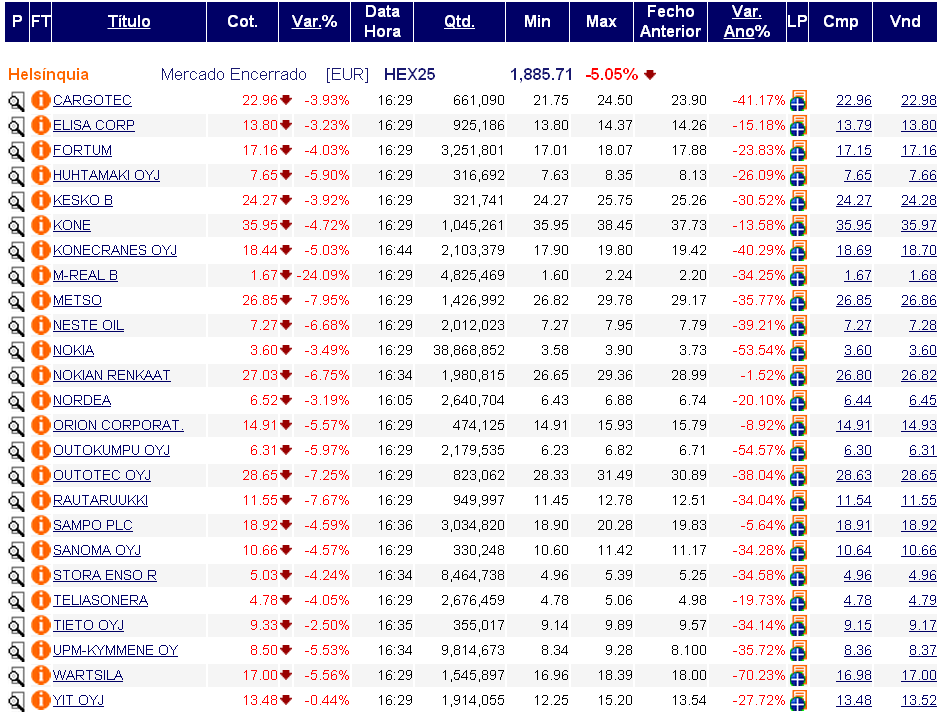Click the LP add icon for WARTSILA
The height and width of the screenshot is (713, 950).
[799, 675]
